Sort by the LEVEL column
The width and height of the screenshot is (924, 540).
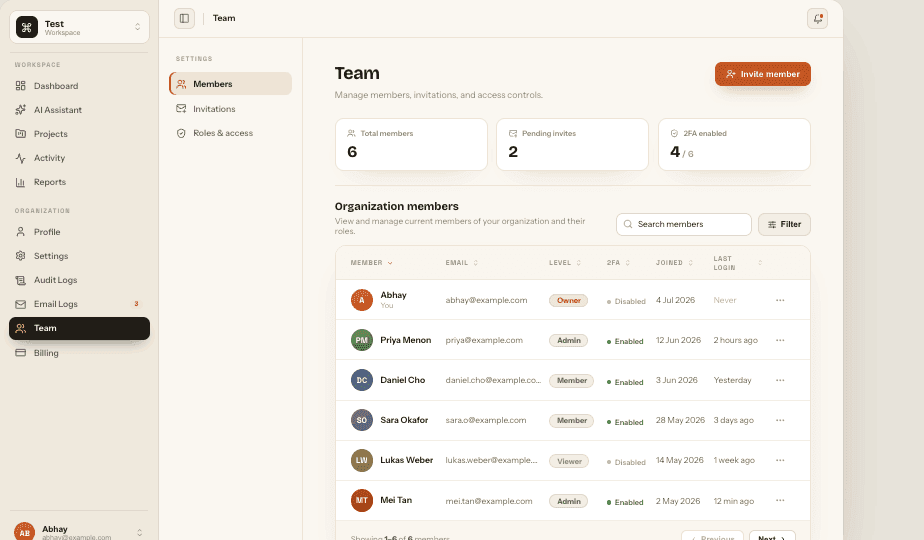click(x=565, y=263)
